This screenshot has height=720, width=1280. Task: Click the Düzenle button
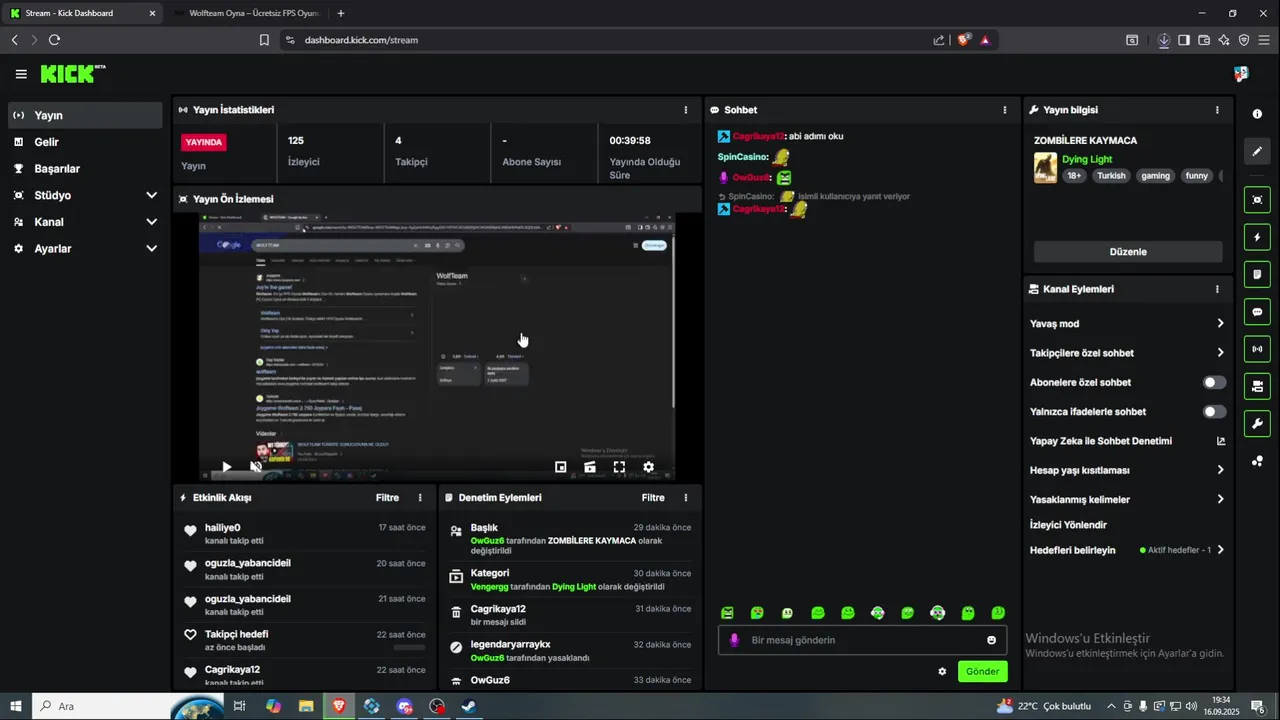[1128, 252]
